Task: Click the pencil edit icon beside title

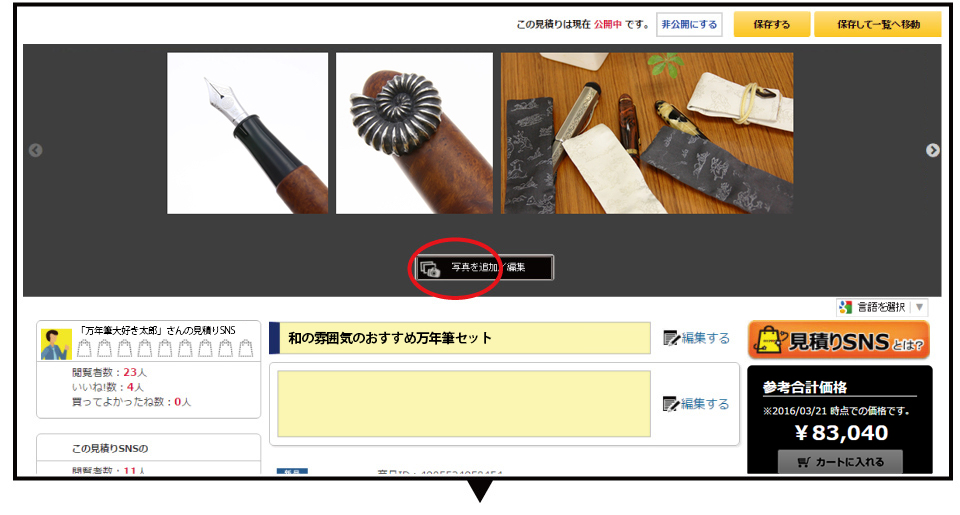Action: (671, 338)
